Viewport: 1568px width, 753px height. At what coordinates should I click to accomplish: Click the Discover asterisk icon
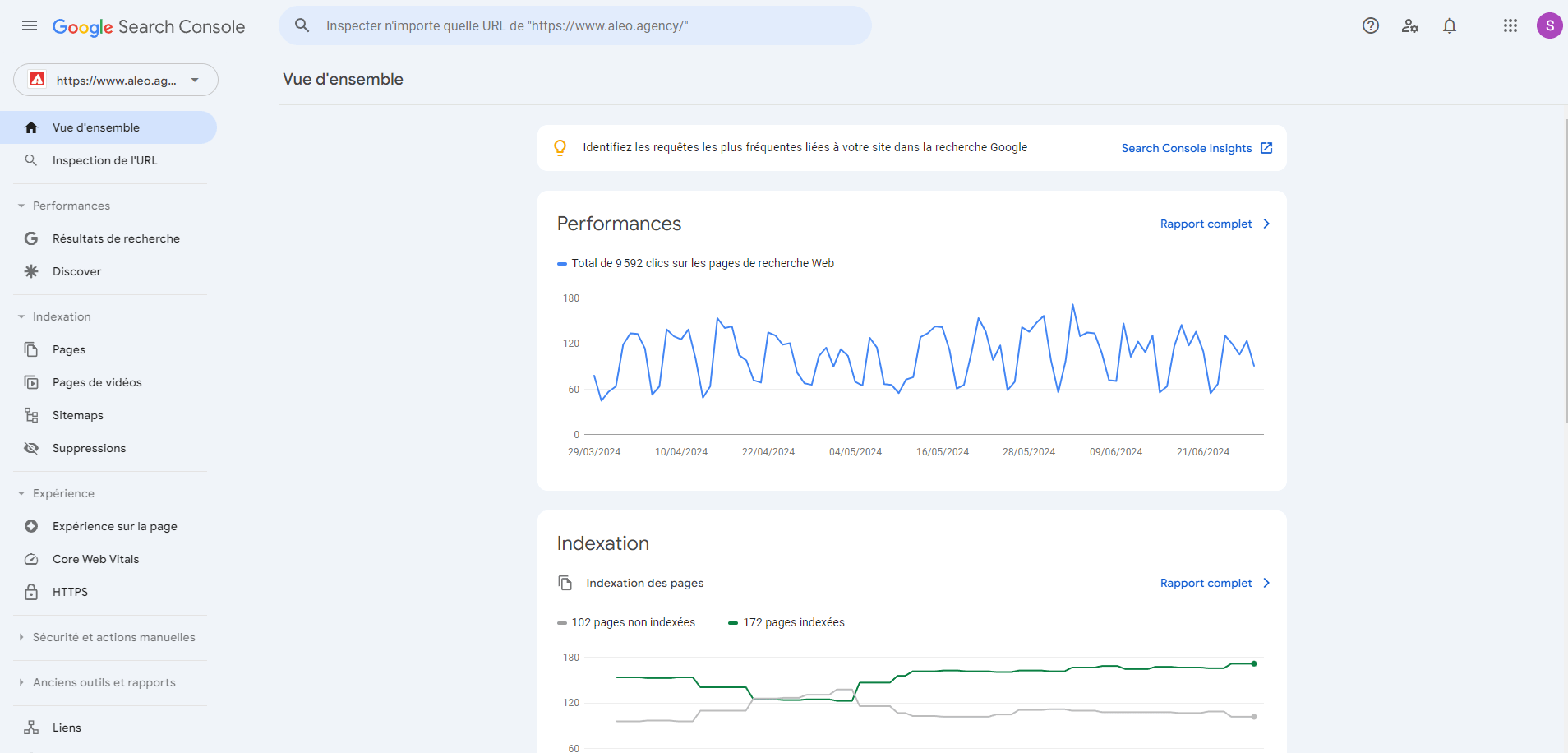(x=31, y=271)
